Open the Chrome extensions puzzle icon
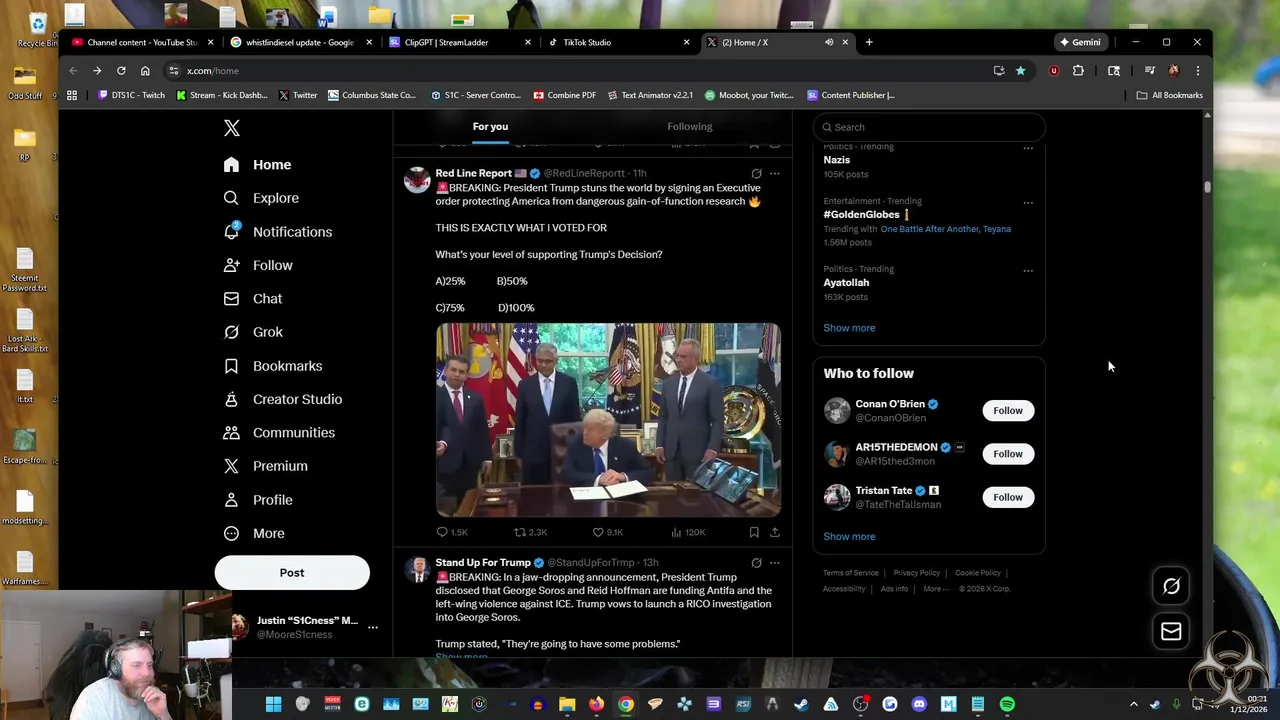This screenshot has height=720, width=1280. pyautogui.click(x=1078, y=71)
